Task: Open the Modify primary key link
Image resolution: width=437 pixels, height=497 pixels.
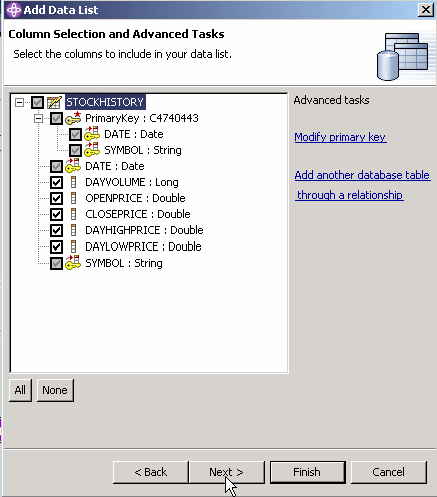Action: pyautogui.click(x=340, y=137)
